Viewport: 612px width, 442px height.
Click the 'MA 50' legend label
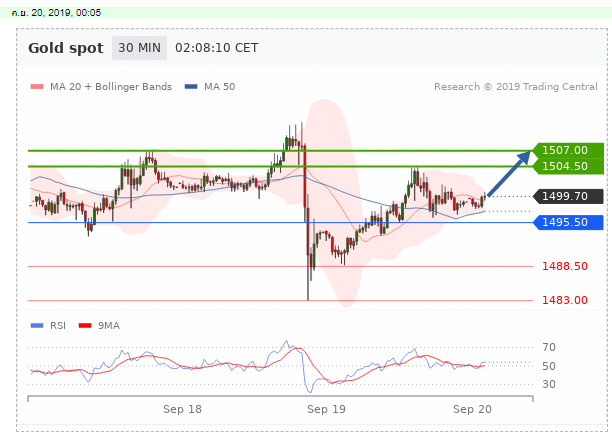point(219,87)
